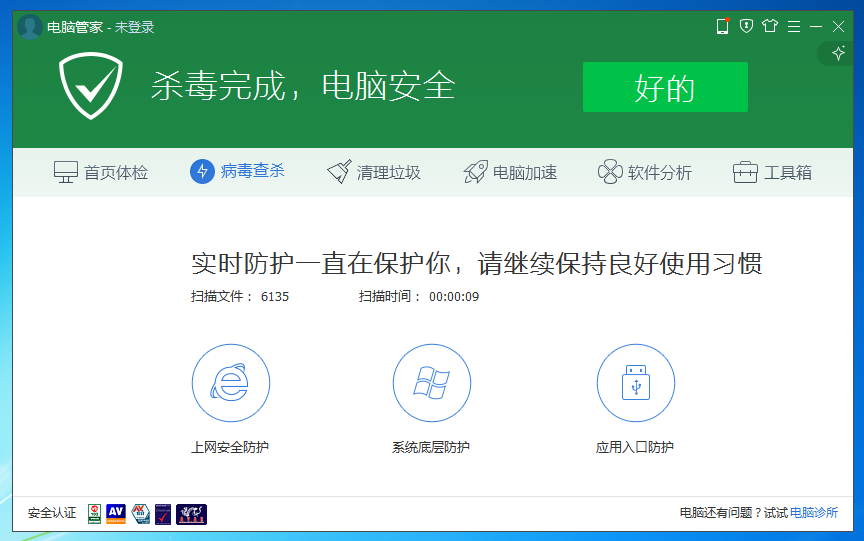The height and width of the screenshot is (541, 864).
Task: Switch to 工具箱 tab
Action: click(772, 172)
